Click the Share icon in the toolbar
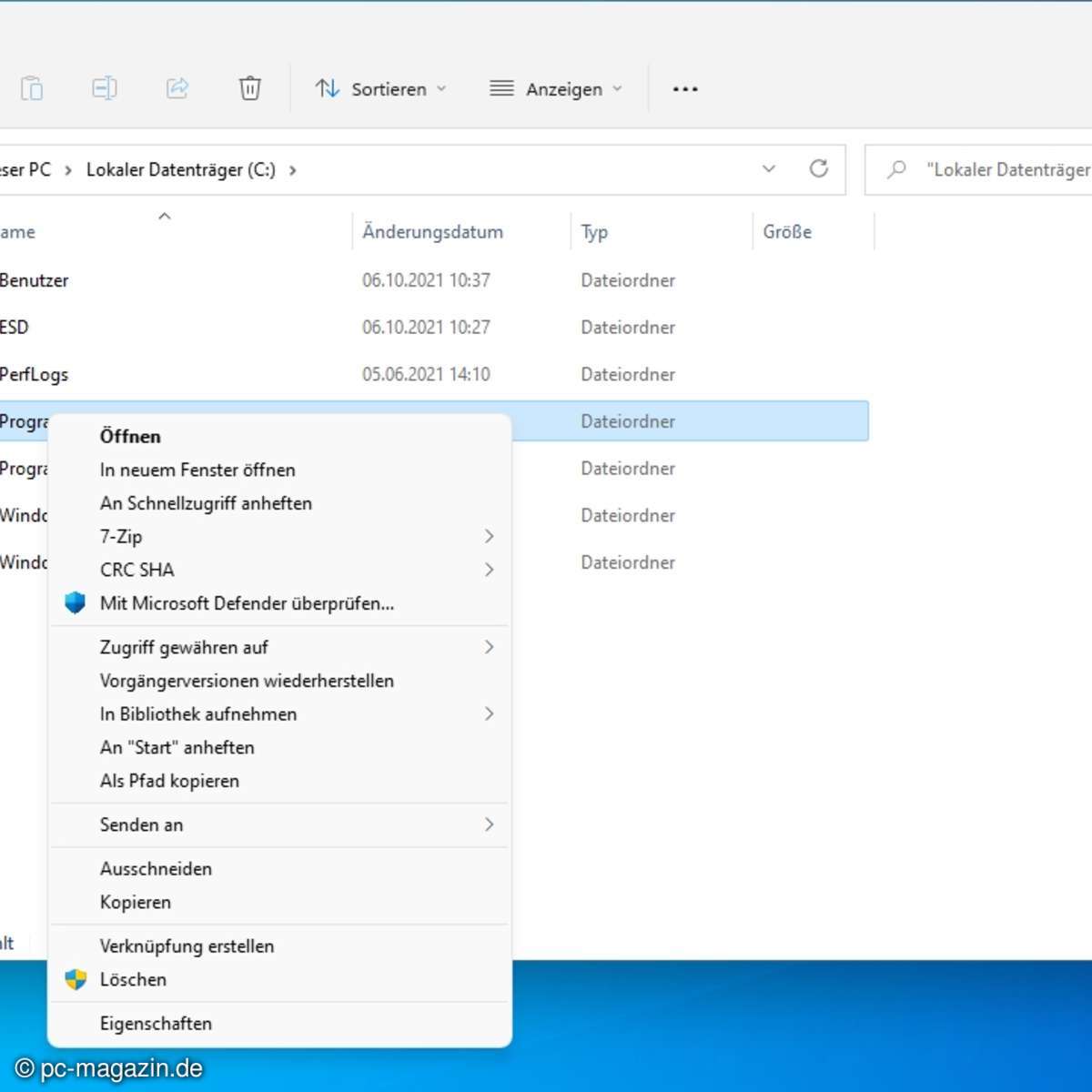Image resolution: width=1092 pixels, height=1092 pixels. [x=177, y=88]
